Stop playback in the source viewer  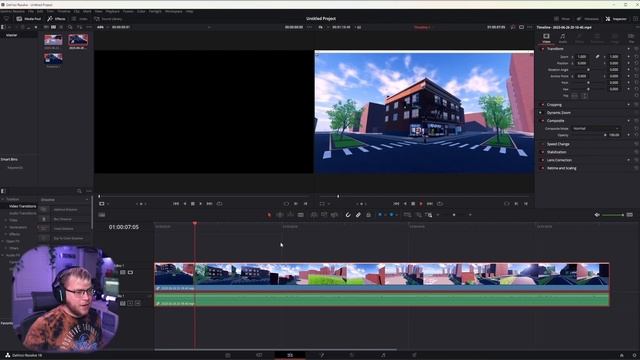point(193,204)
